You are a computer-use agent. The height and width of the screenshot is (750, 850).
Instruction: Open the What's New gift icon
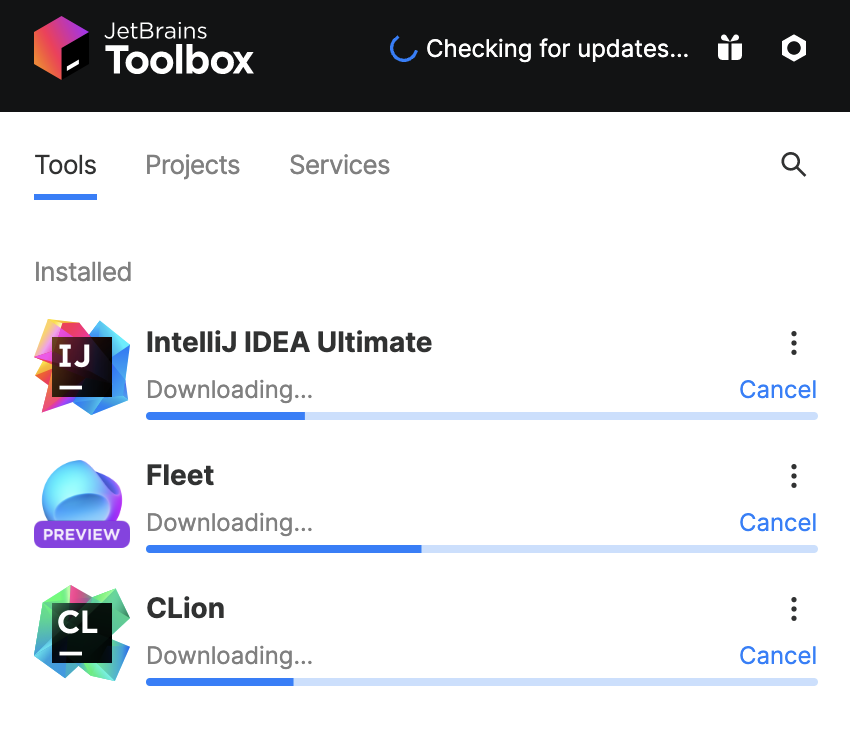[x=730, y=48]
